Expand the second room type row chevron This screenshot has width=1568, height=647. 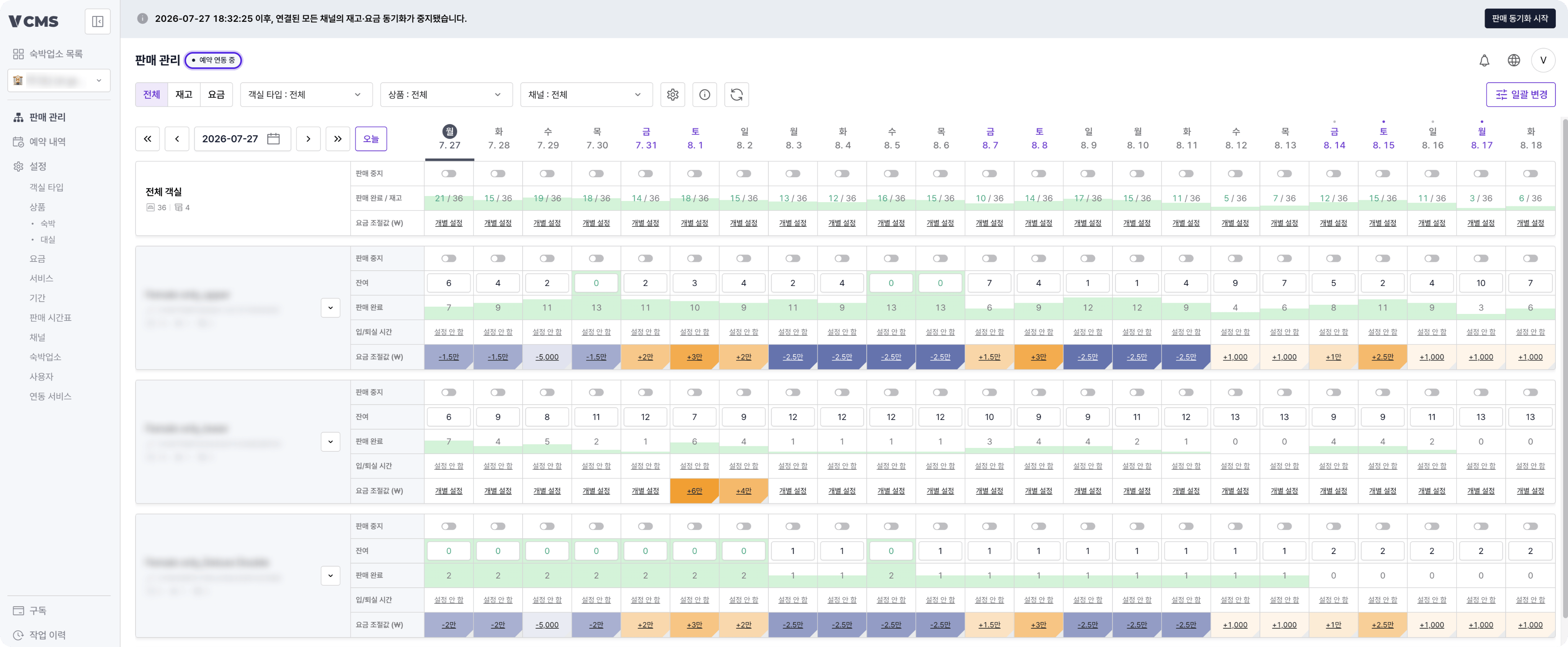(330, 441)
